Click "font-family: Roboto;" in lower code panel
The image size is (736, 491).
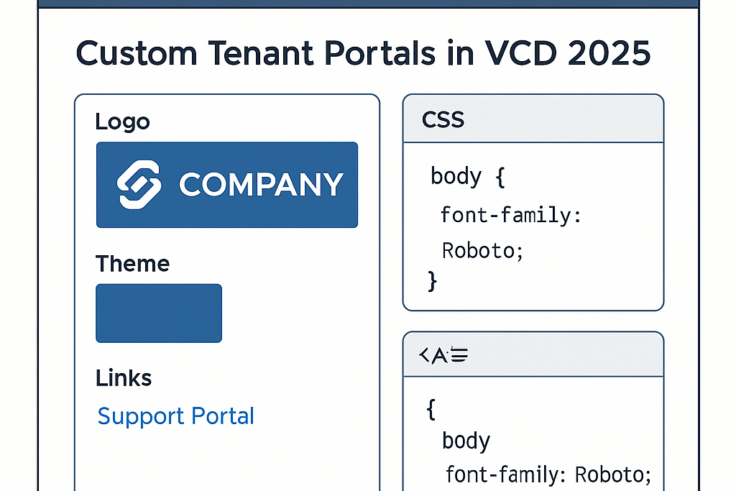pyautogui.click(x=548, y=474)
